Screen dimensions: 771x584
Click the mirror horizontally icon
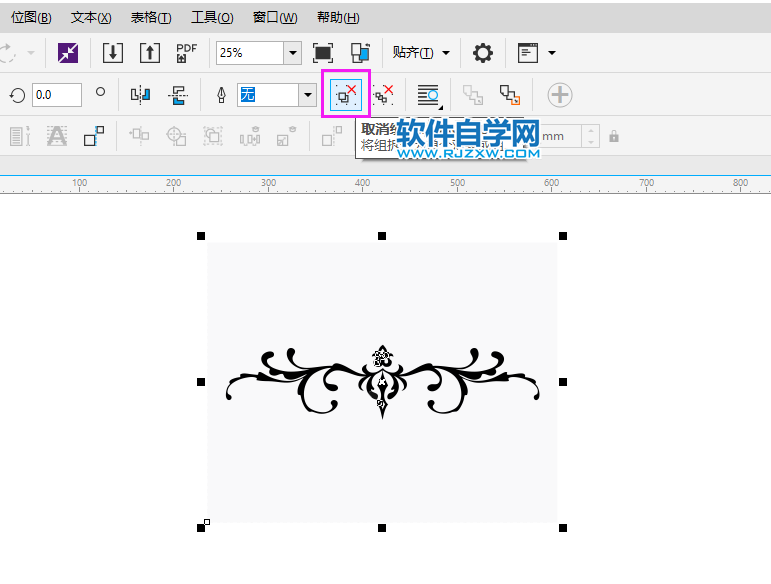coord(141,95)
